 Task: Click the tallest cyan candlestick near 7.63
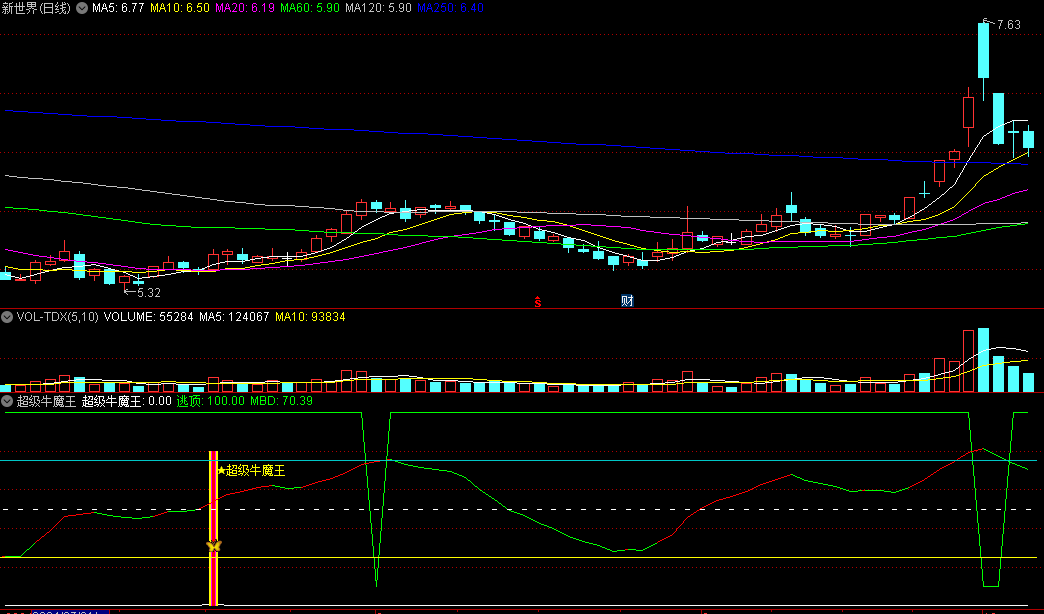click(x=983, y=51)
